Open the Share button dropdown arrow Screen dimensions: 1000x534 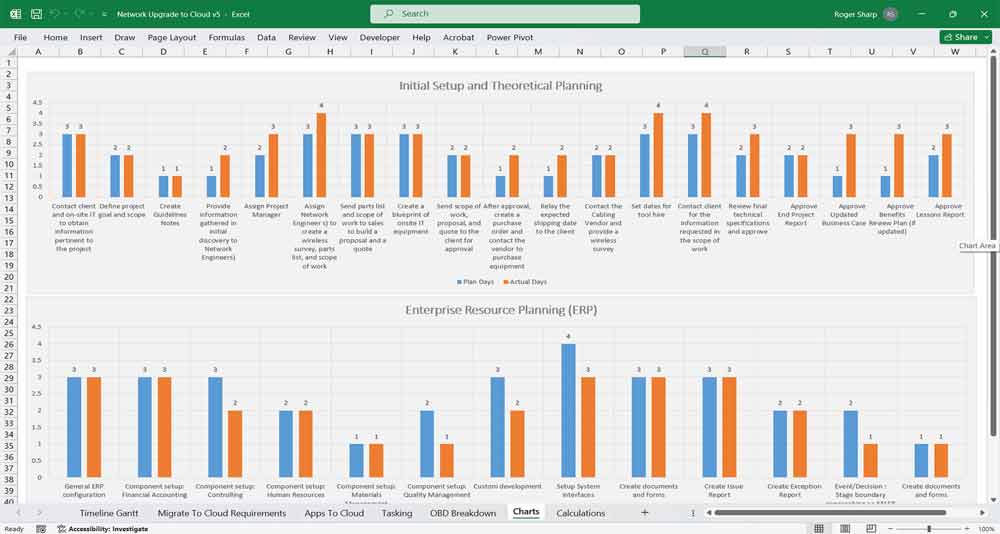986,37
